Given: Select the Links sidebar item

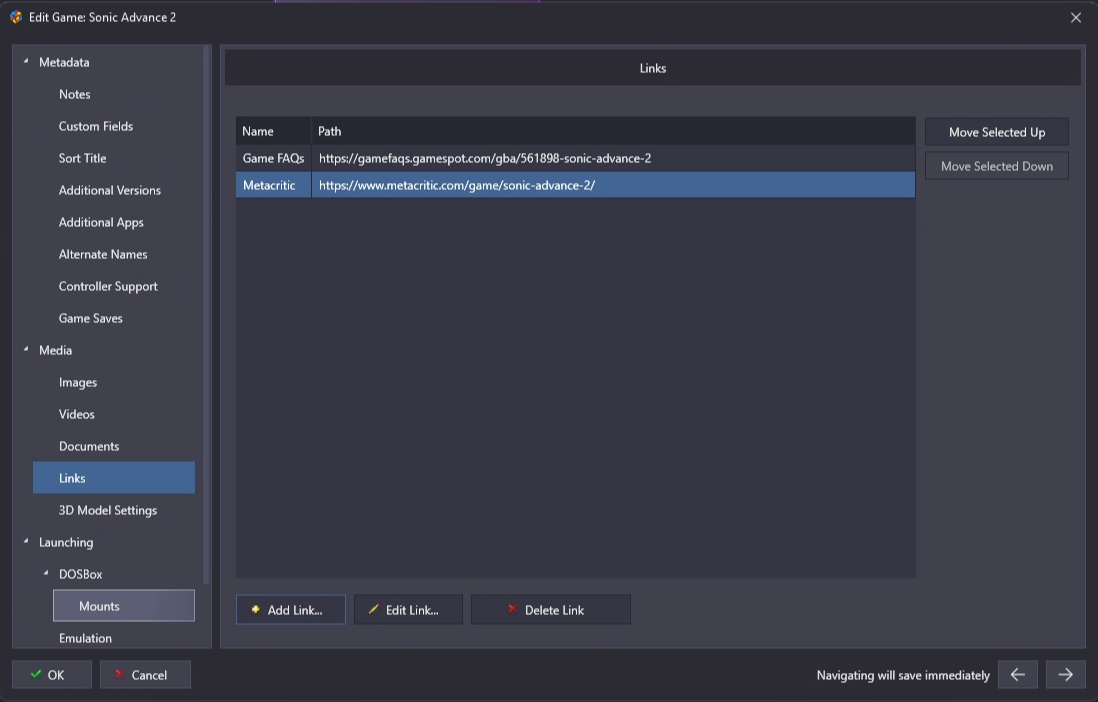Looking at the screenshot, I should point(113,478).
